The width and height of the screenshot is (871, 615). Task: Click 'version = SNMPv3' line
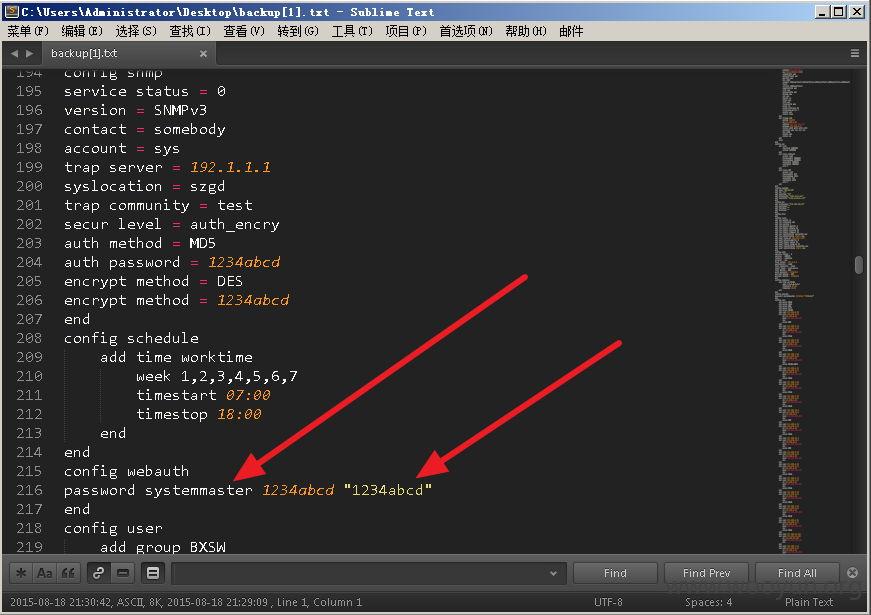[x=136, y=110]
